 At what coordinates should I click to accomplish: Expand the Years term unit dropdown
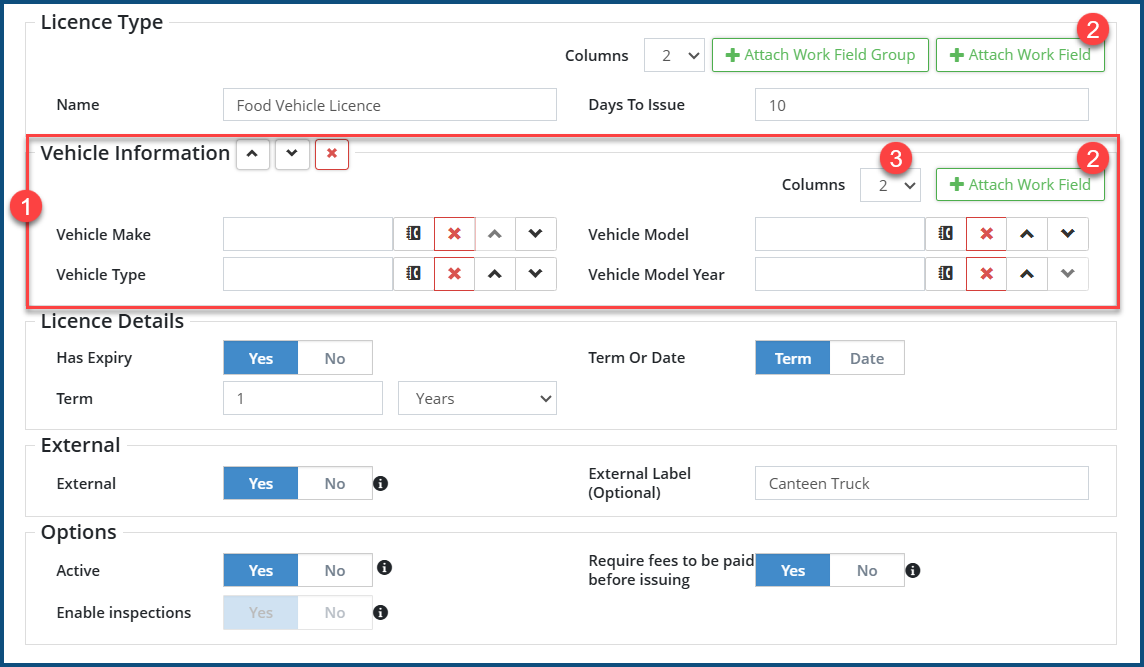tap(477, 398)
